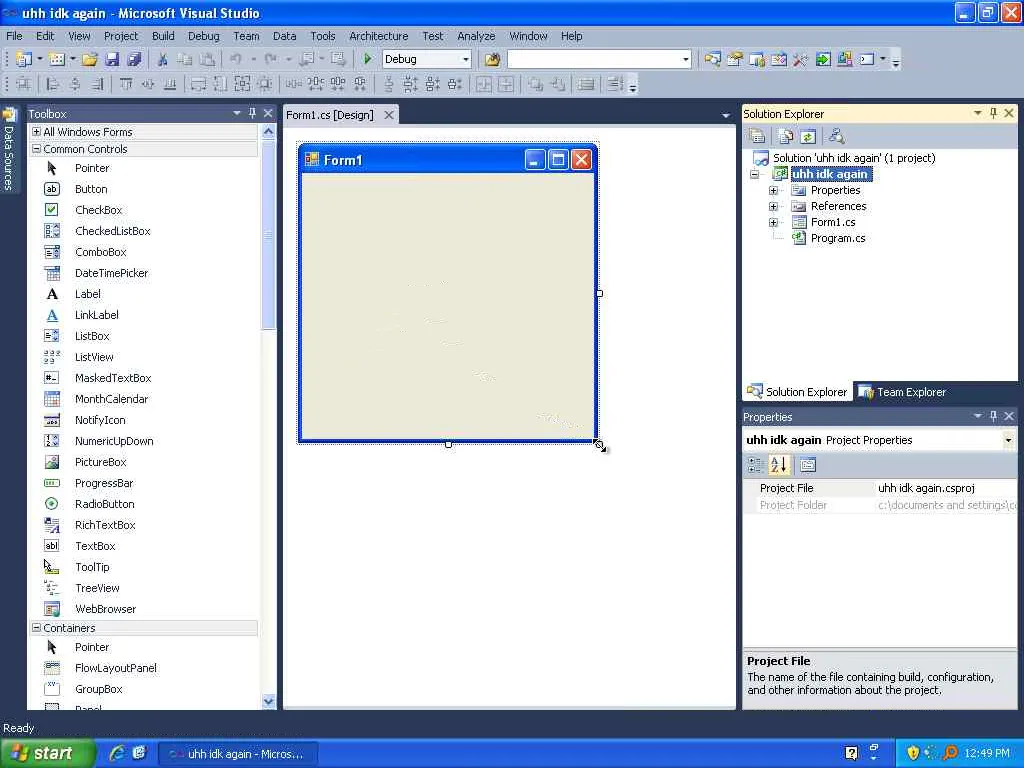Click Refresh icon in Solution Explorer
This screenshot has width=1024, height=768.
808,136
